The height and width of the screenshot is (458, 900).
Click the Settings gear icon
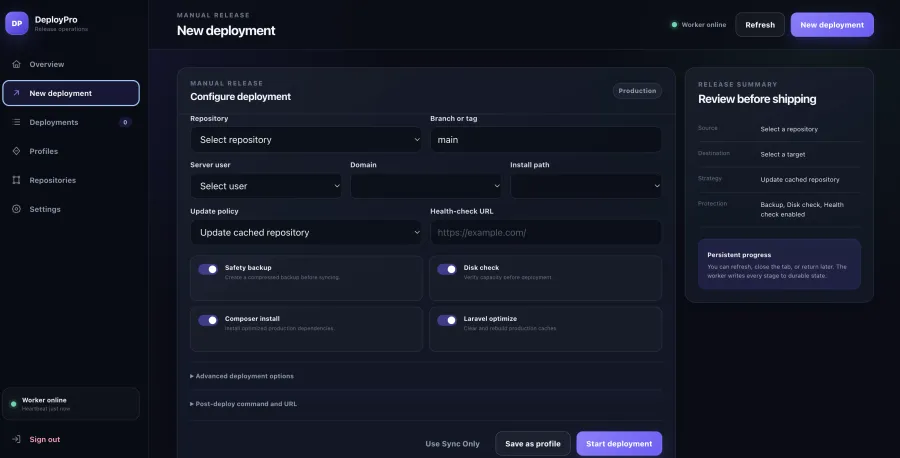tap(16, 209)
